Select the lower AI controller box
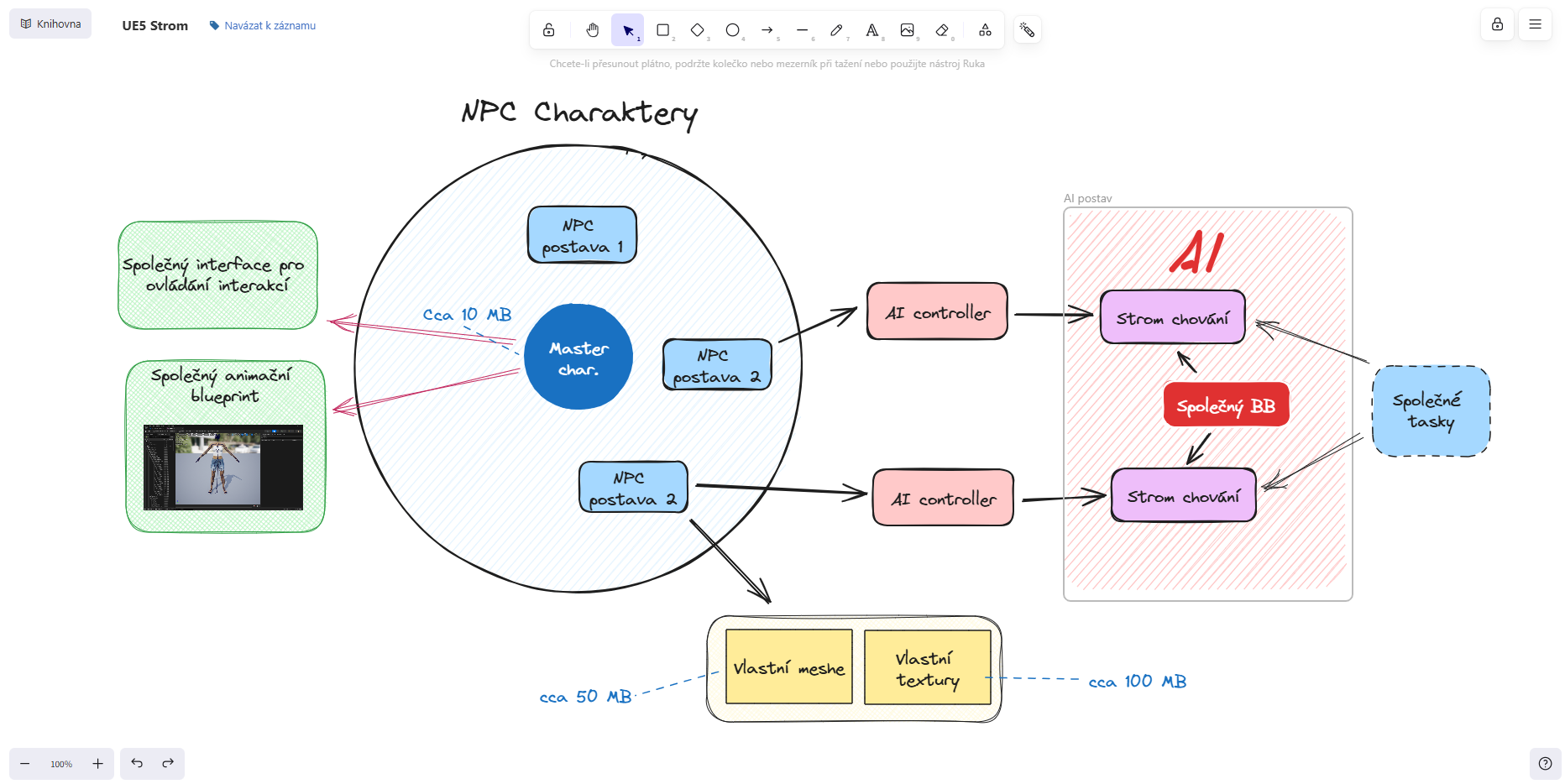Viewport: 1565px width, 784px height. [x=943, y=498]
